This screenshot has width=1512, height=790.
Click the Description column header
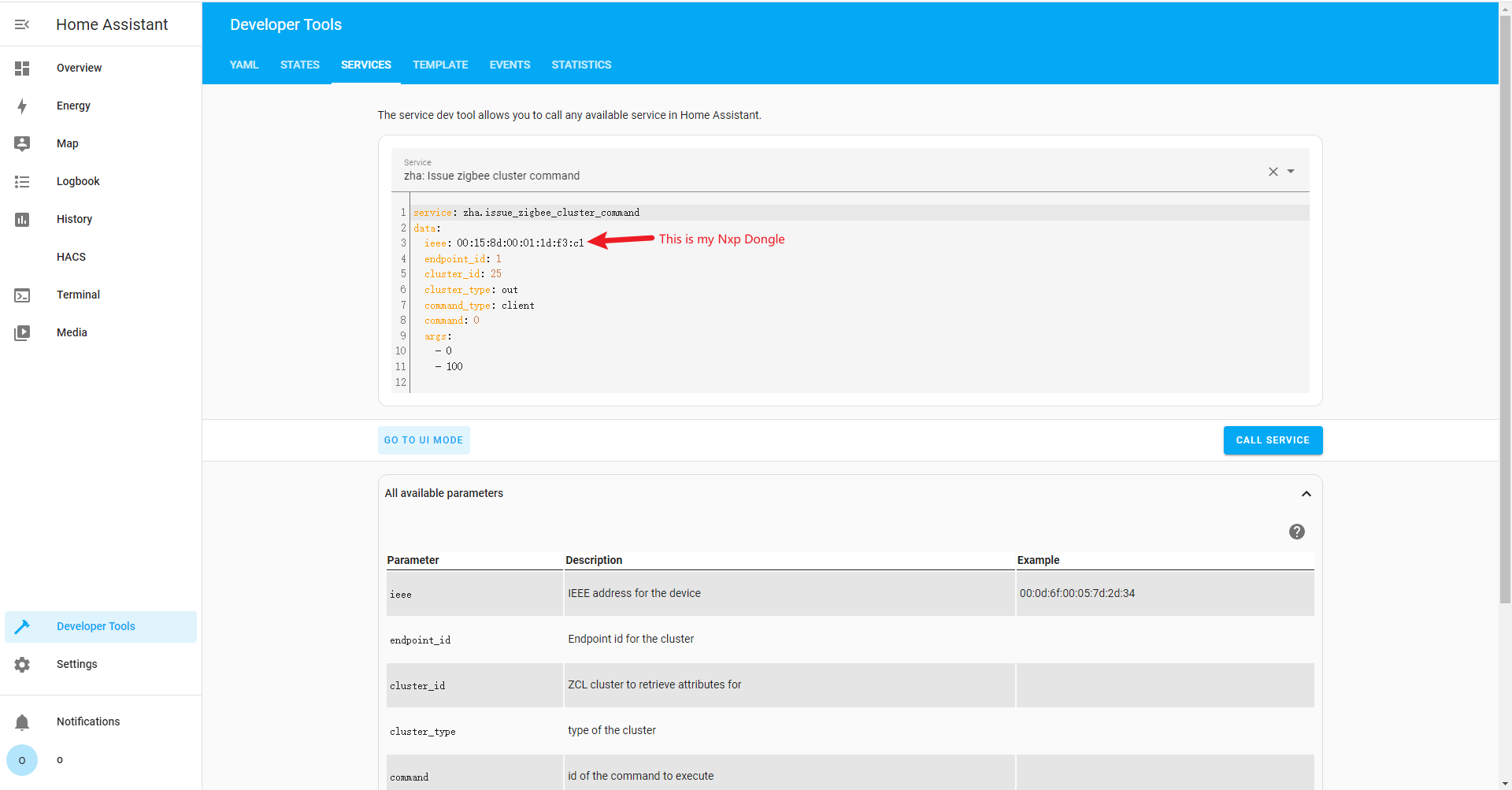594,560
